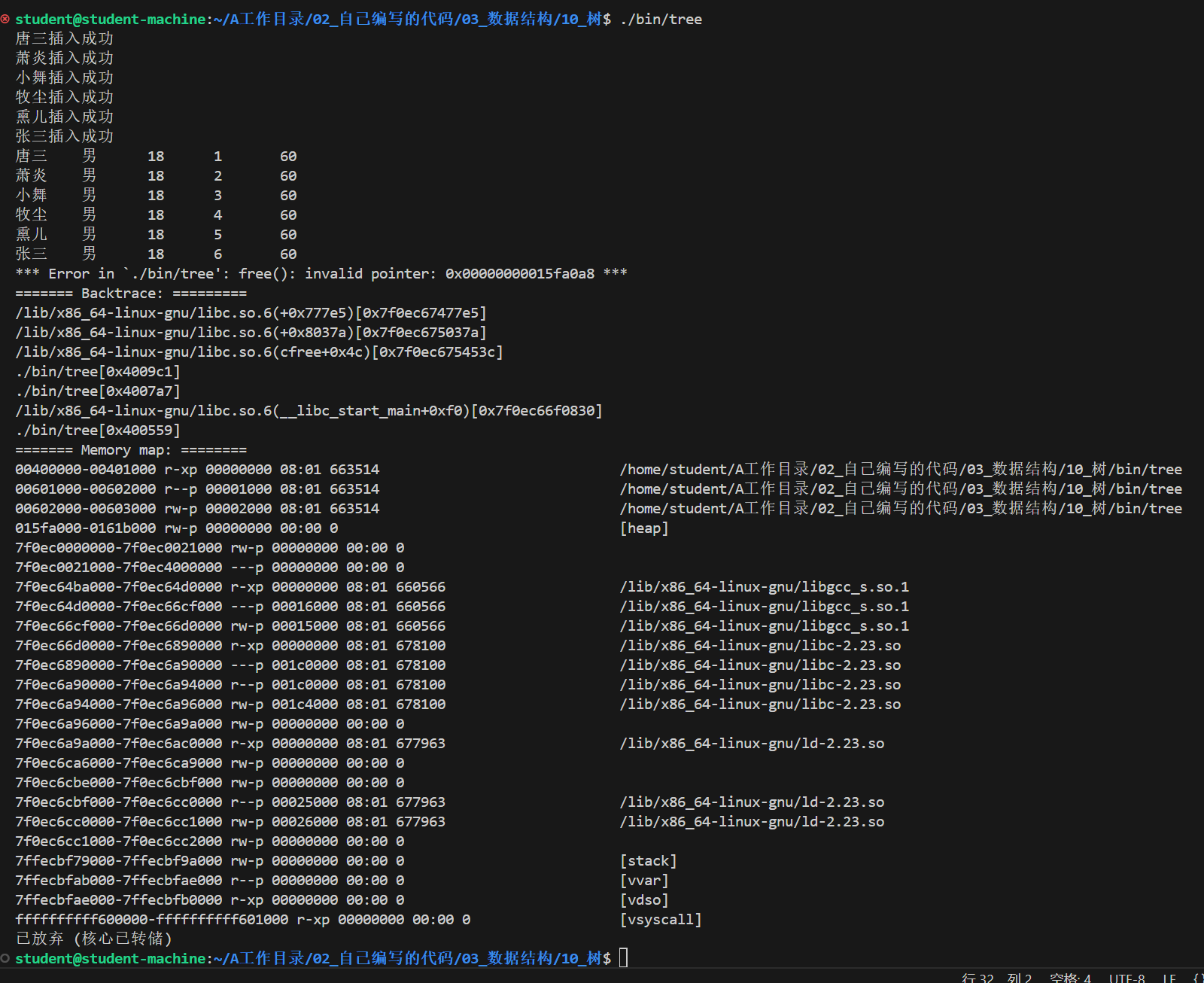Click the 7f0ec6cbe000-7f0ec6cbf000 mapping
Screen dimensions: 1204x983
point(210,782)
